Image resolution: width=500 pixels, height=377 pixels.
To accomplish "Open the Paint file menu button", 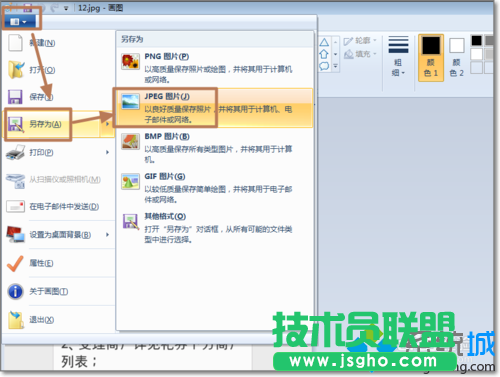I will pyautogui.click(x=19, y=22).
